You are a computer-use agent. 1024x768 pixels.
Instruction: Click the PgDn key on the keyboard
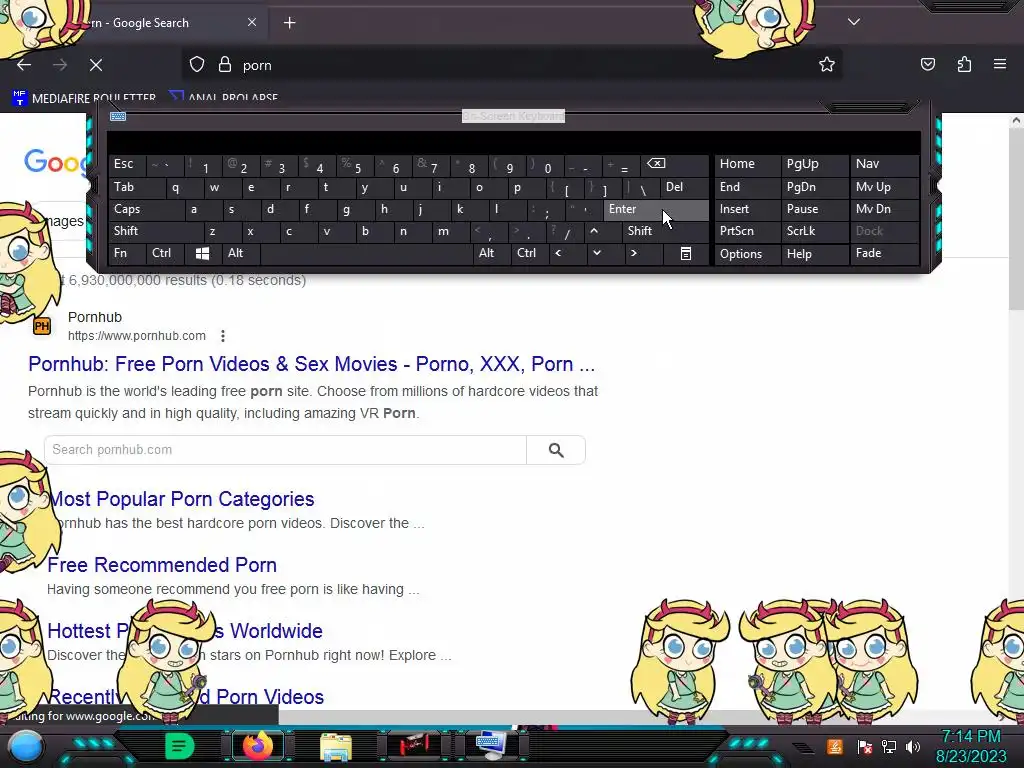(x=814, y=187)
